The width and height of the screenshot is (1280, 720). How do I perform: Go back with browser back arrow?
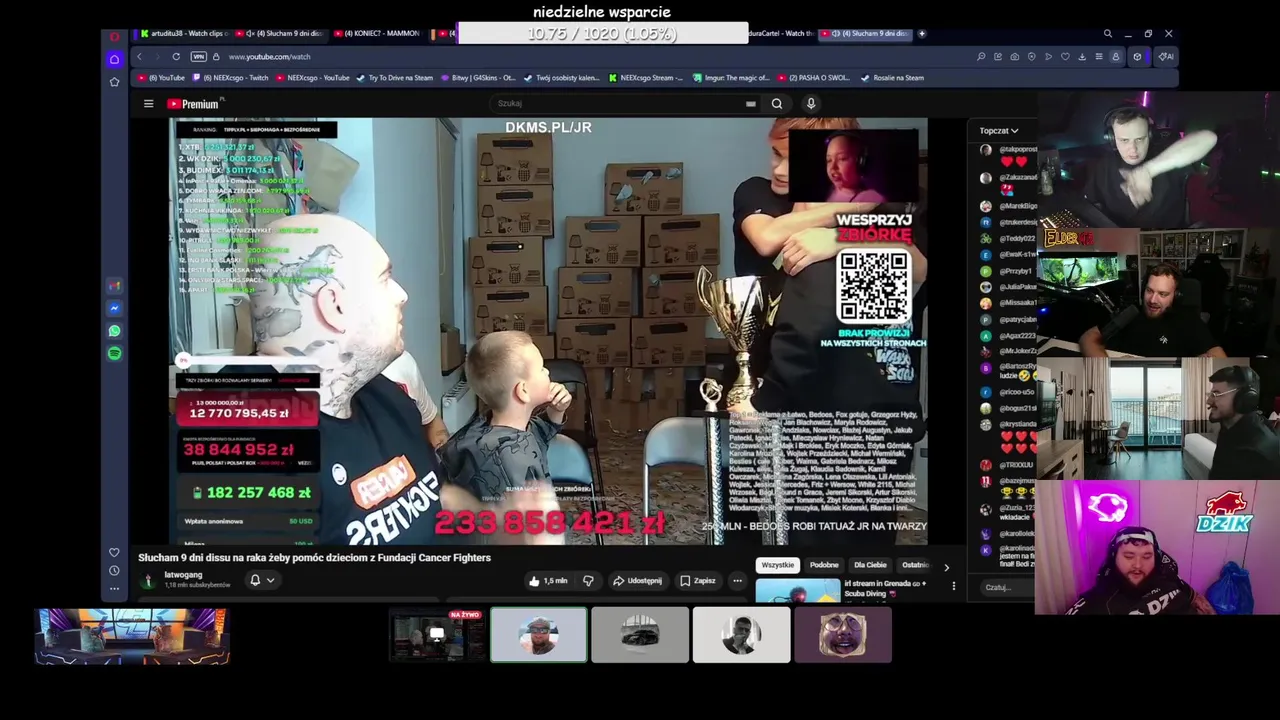click(x=139, y=57)
